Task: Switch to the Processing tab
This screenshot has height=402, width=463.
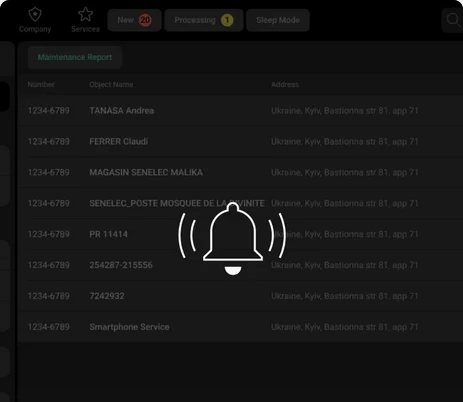Action: 204,20
